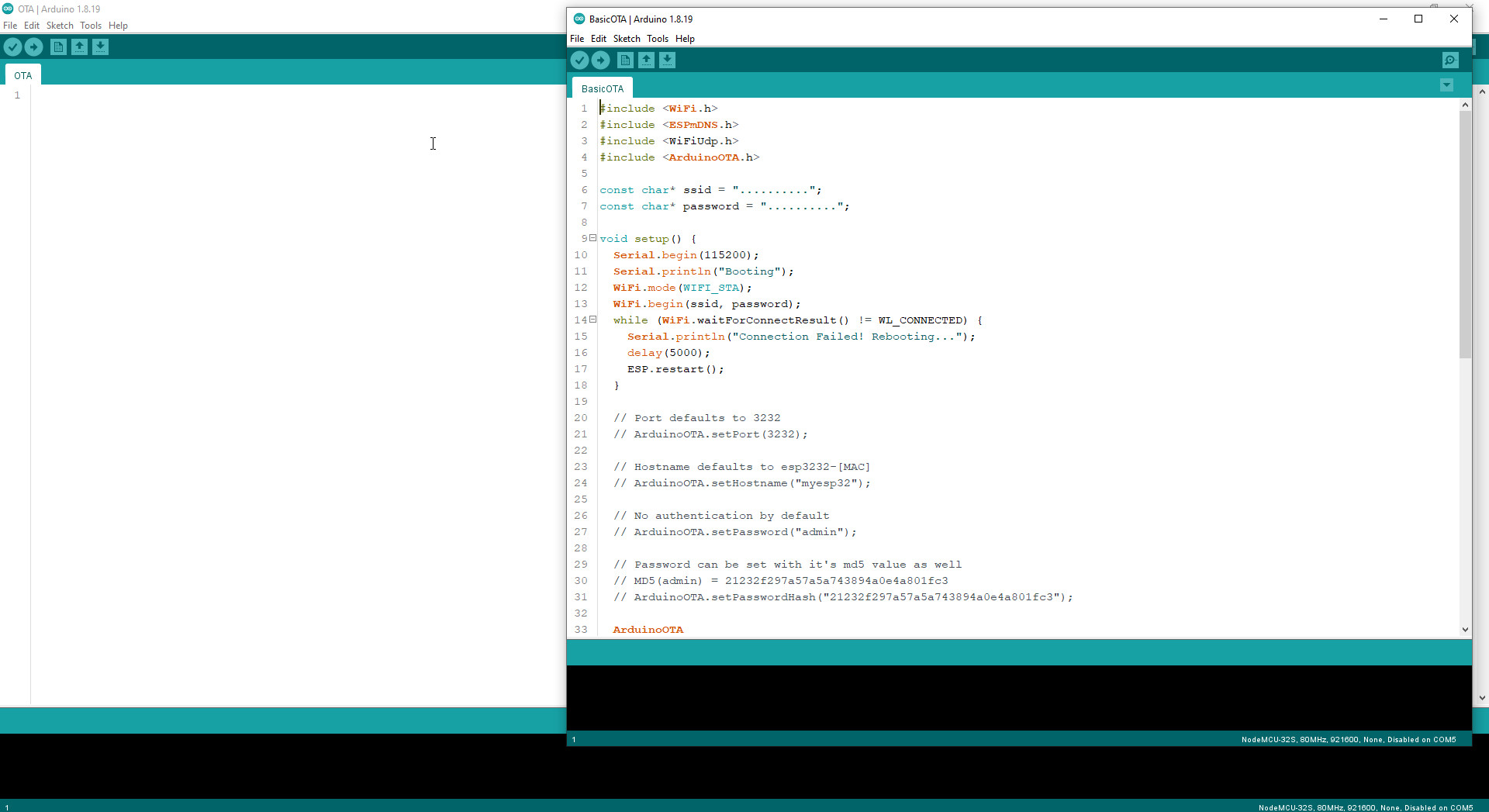Image resolution: width=1489 pixels, height=812 pixels.
Task: Open Serial Monitor in BasicOTA window
Action: coord(1450,60)
